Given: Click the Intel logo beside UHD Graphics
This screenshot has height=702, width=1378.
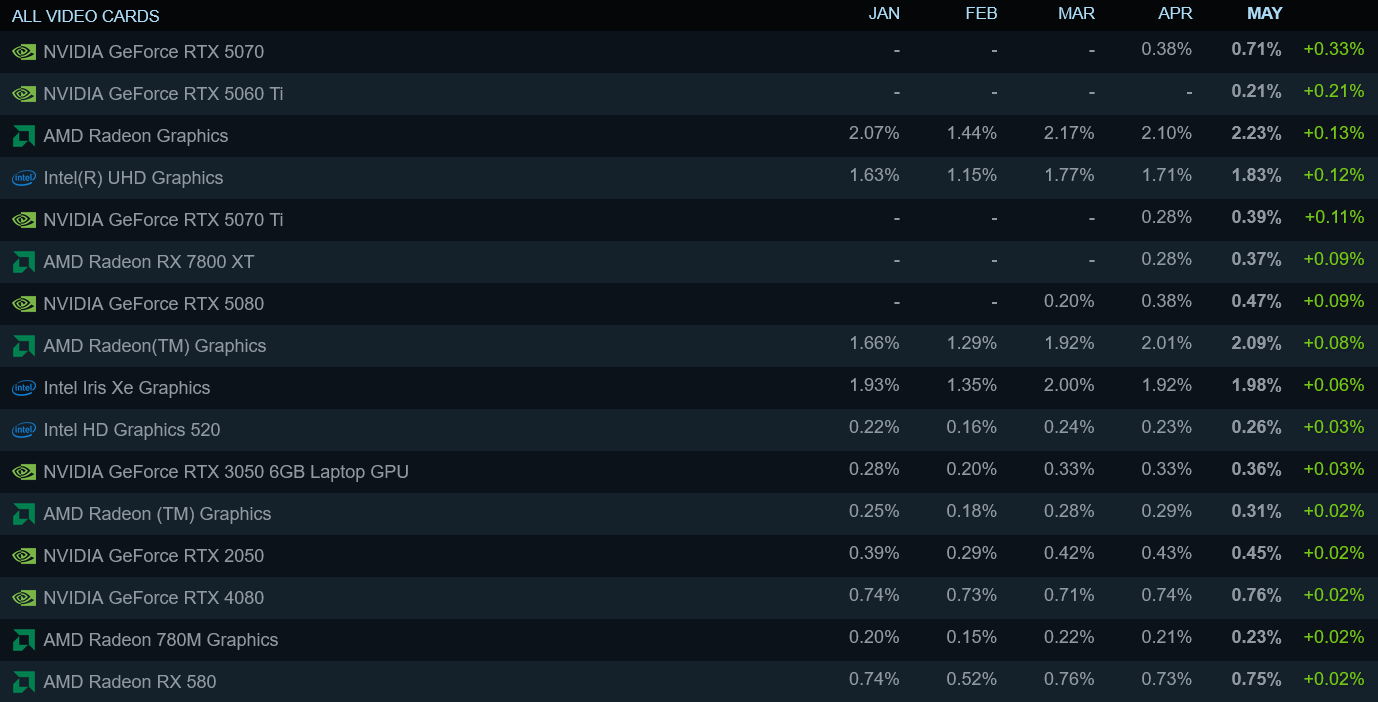Looking at the screenshot, I should pyautogui.click(x=24, y=178).
